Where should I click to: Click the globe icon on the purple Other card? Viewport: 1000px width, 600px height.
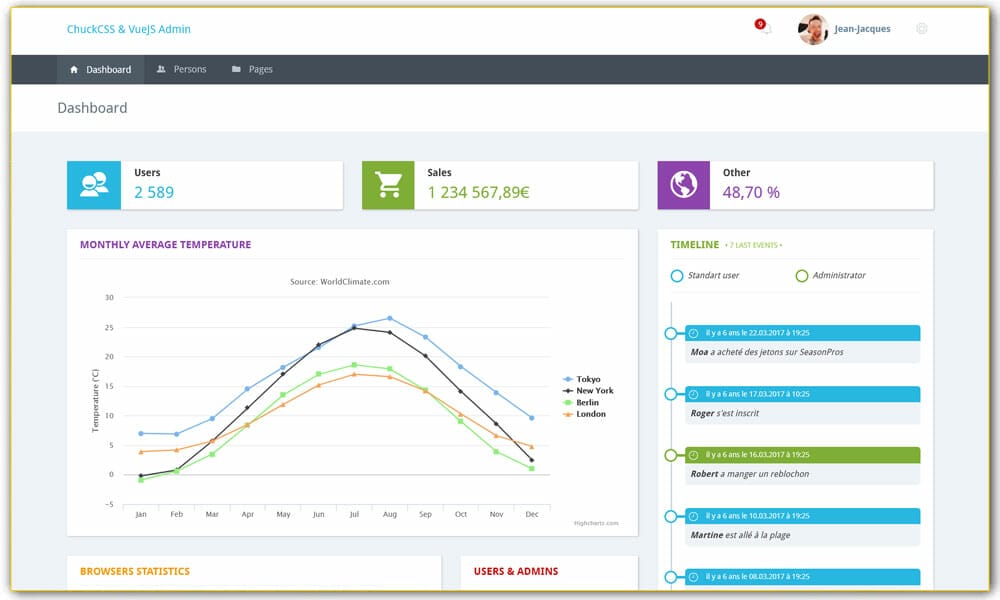683,184
